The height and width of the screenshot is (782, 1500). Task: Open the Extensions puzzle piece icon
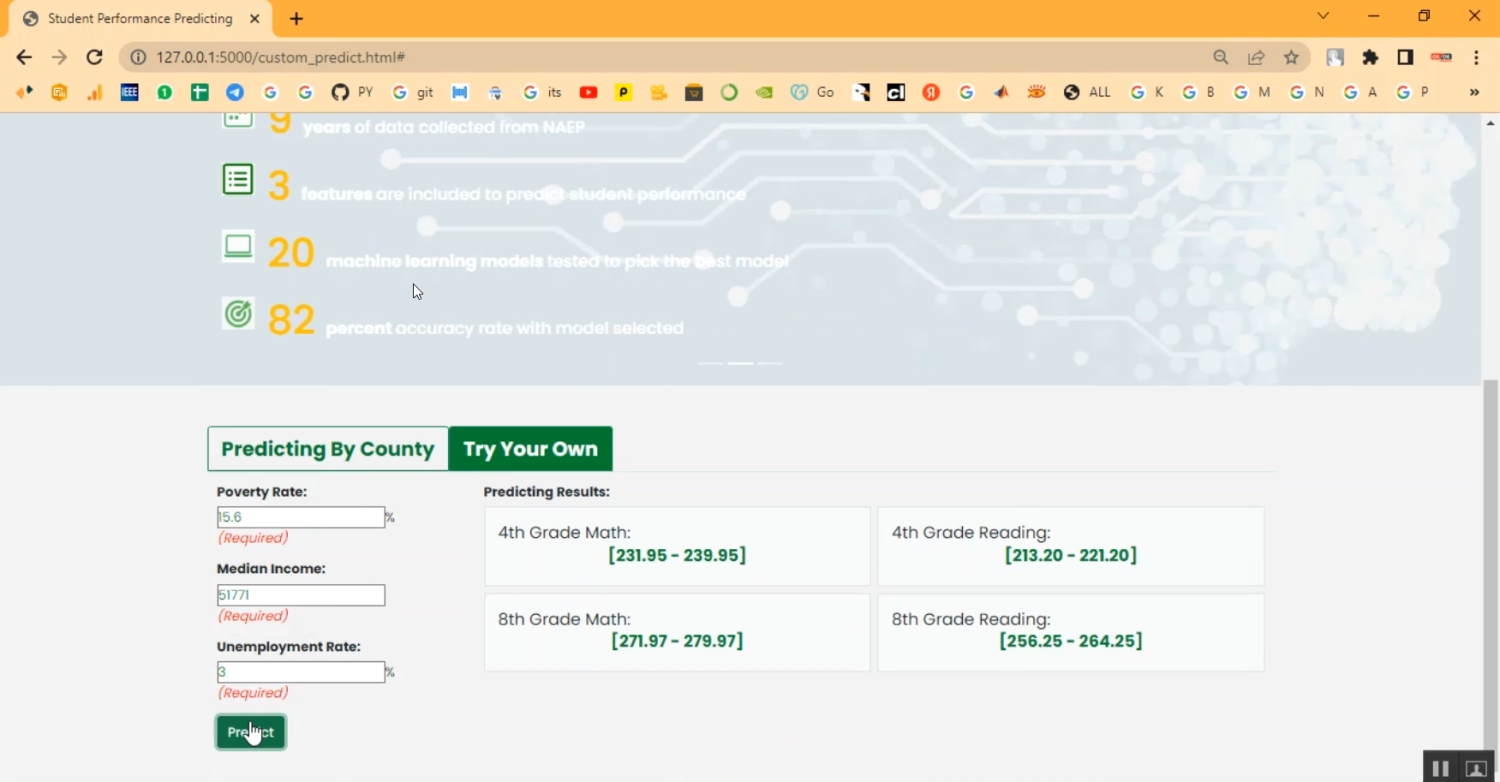click(x=1370, y=57)
